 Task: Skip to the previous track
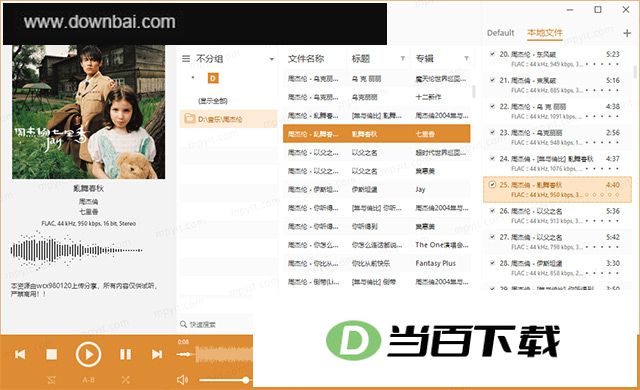point(20,354)
